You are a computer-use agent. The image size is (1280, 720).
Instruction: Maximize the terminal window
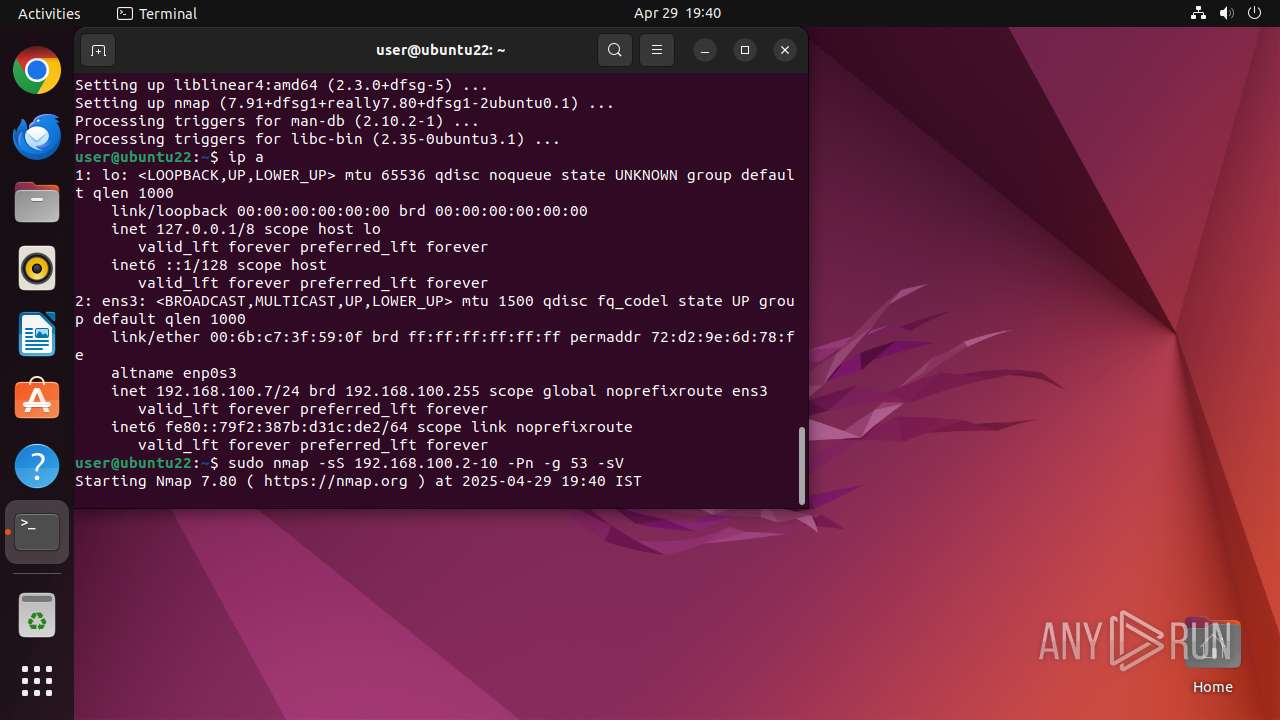pos(745,50)
